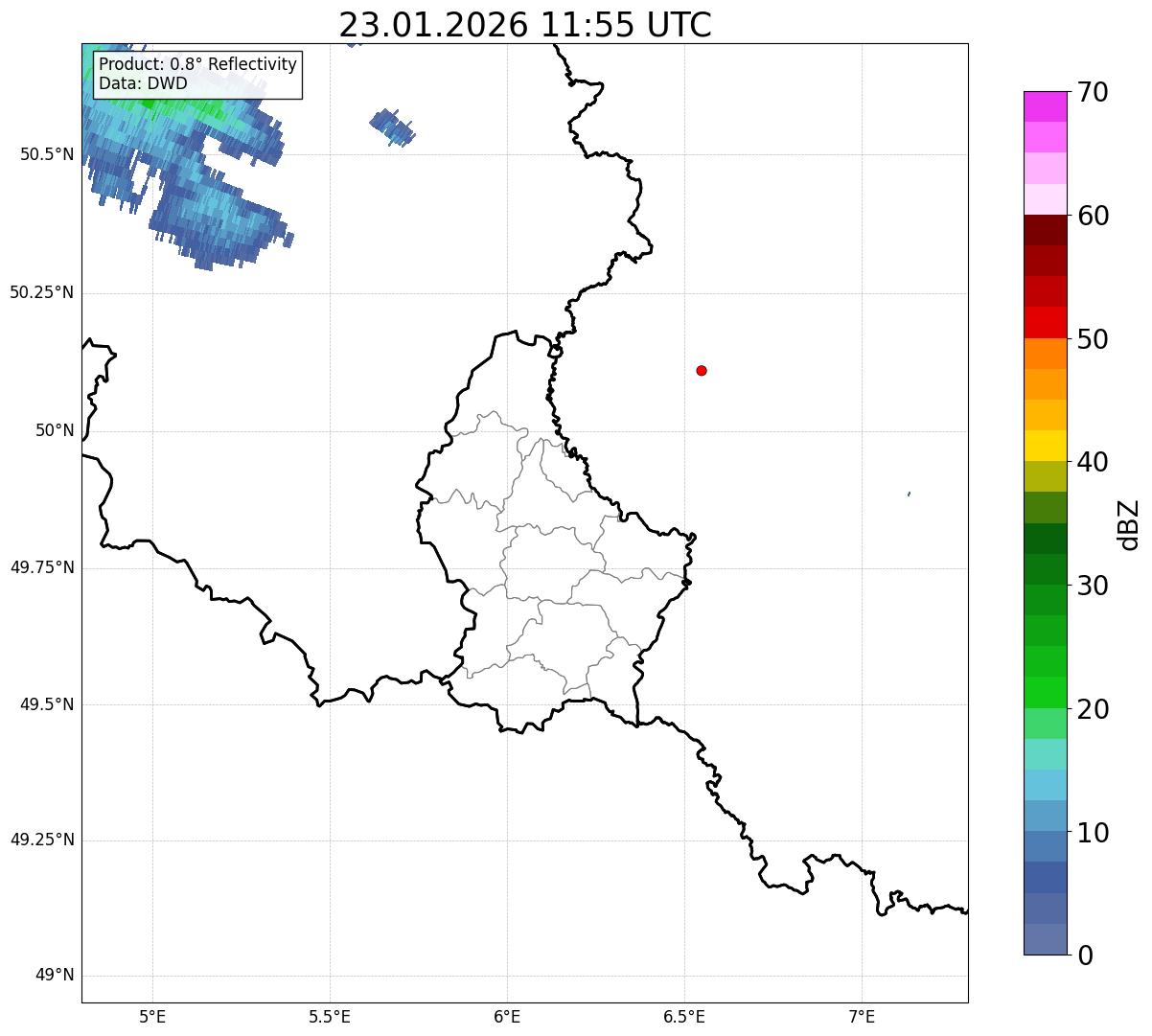Click the colorbar tick label '70'

(1093, 92)
